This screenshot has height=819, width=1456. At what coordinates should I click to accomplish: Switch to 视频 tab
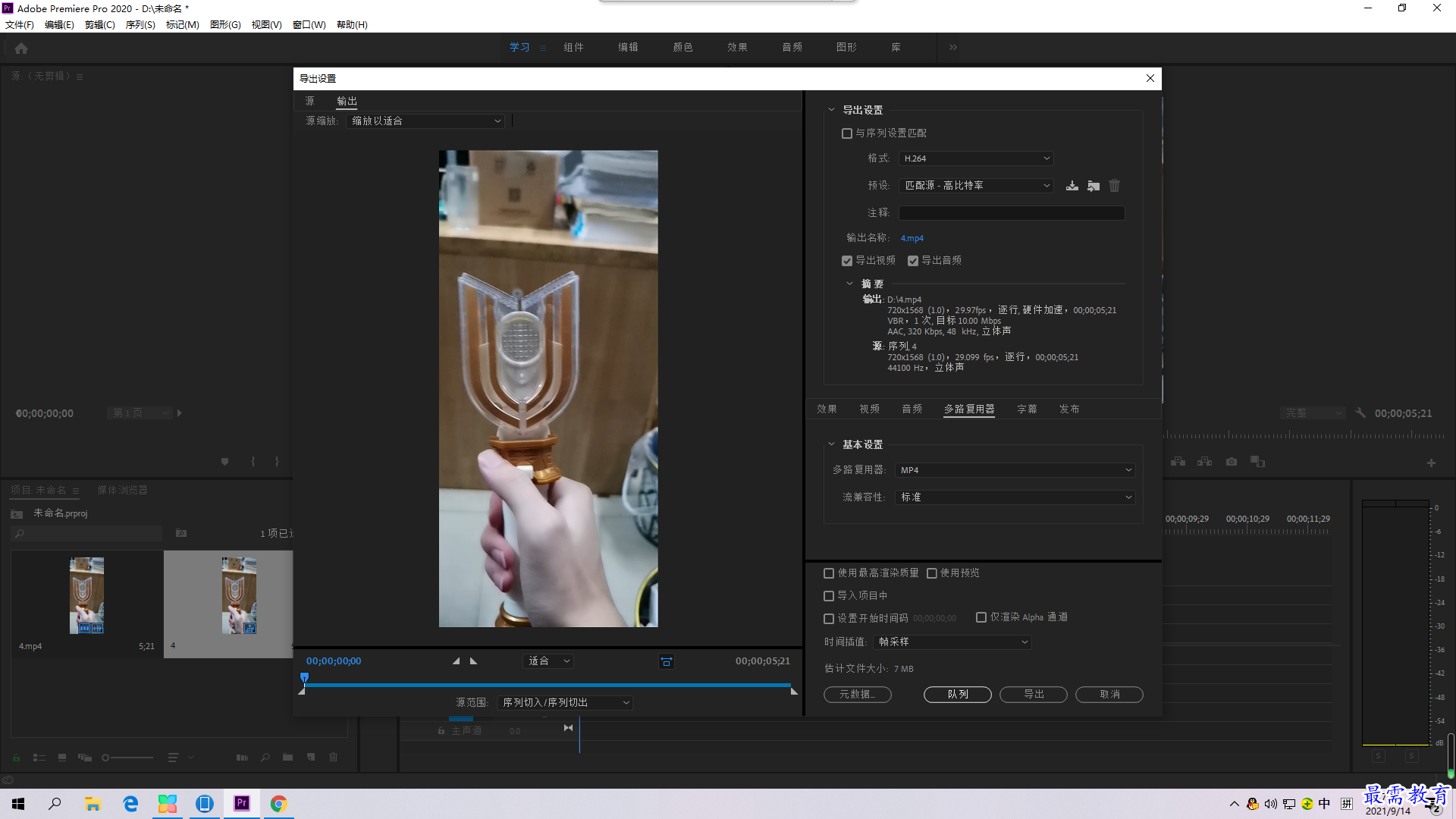pyautogui.click(x=869, y=409)
